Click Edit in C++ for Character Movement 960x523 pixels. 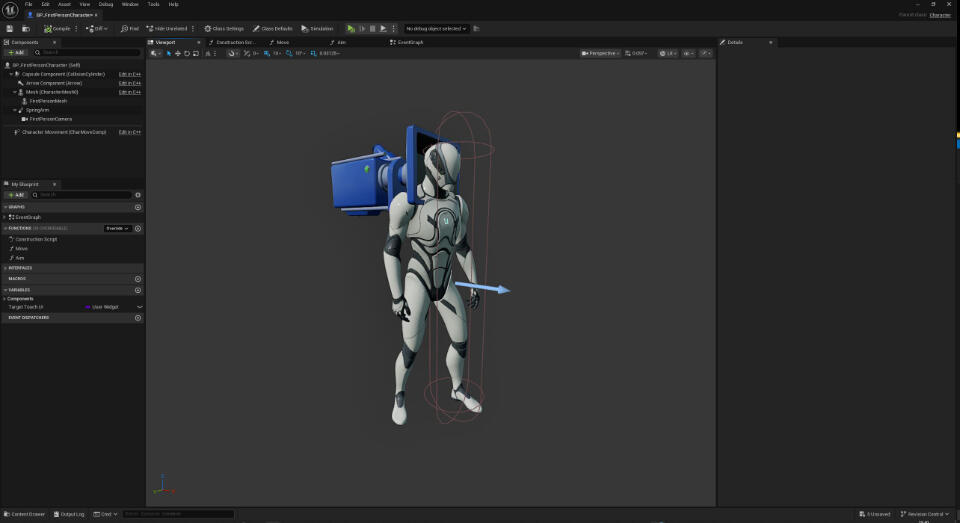(x=130, y=132)
